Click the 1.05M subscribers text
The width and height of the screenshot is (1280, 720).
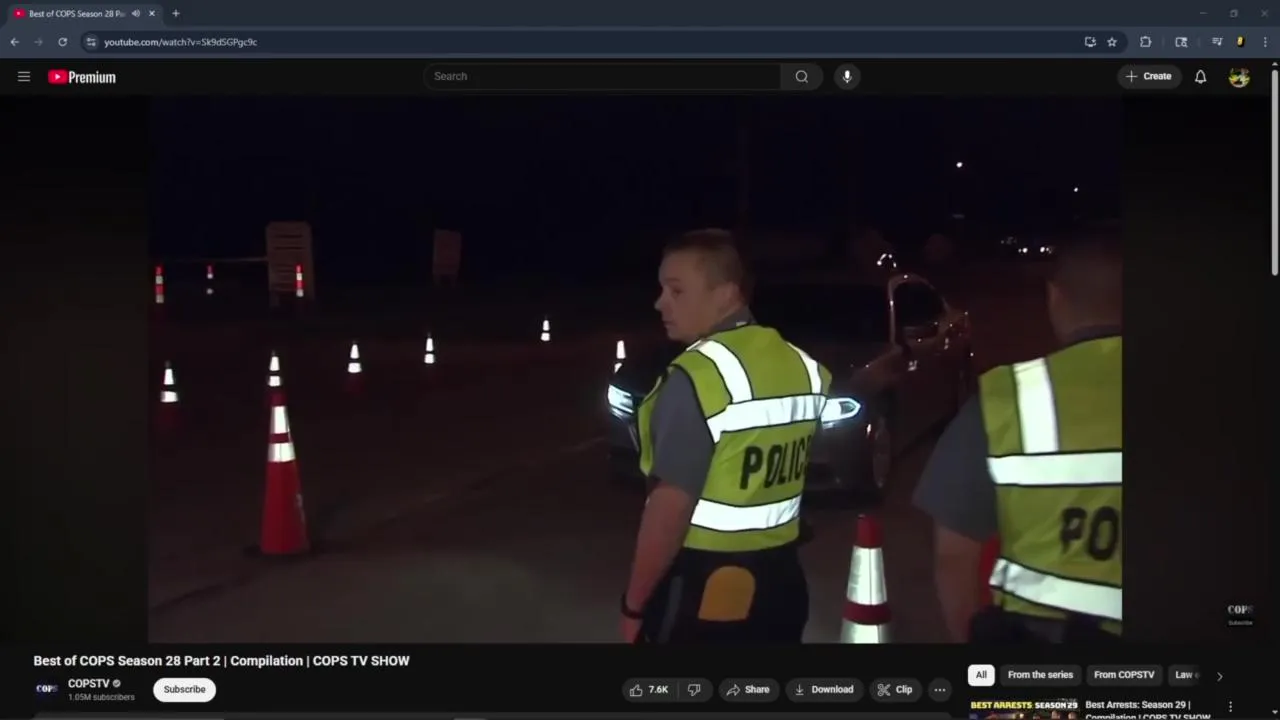click(101, 697)
